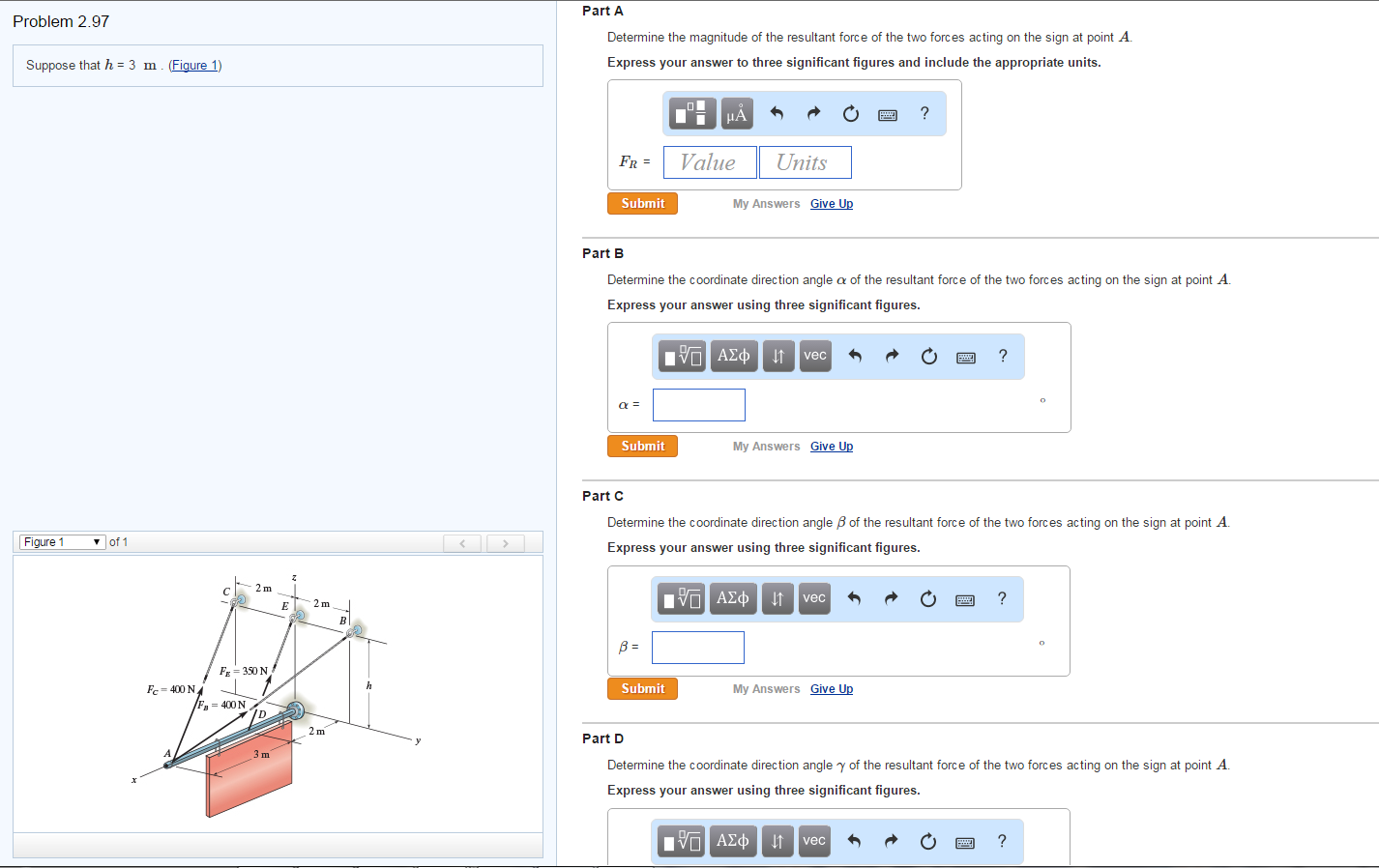Open the help question mark icon in Part D

pyautogui.click(x=1001, y=841)
